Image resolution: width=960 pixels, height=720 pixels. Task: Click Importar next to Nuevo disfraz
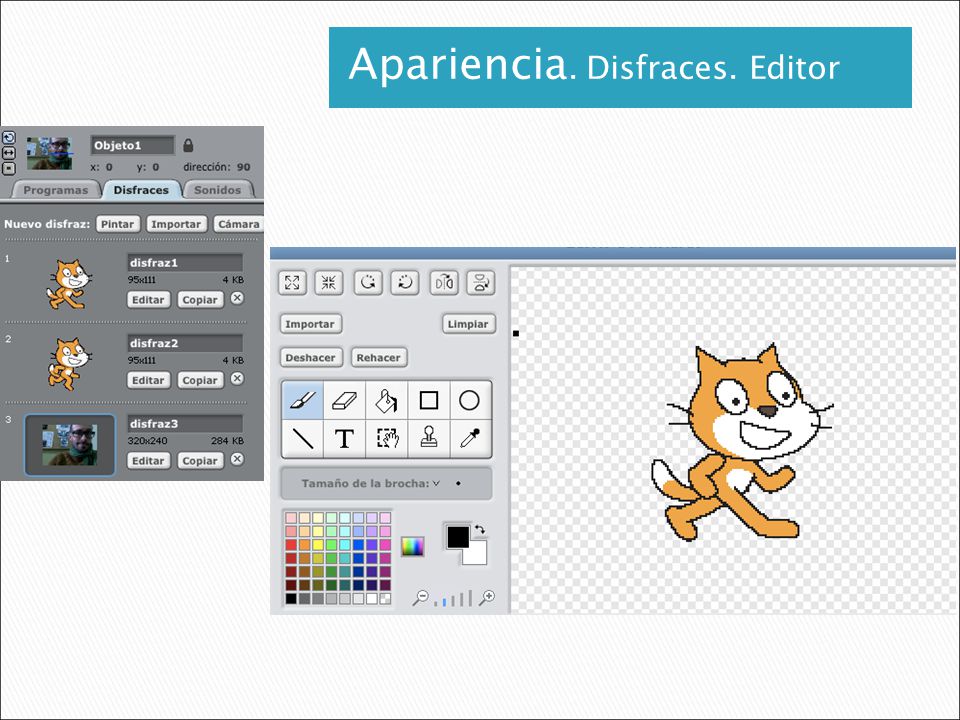click(176, 224)
